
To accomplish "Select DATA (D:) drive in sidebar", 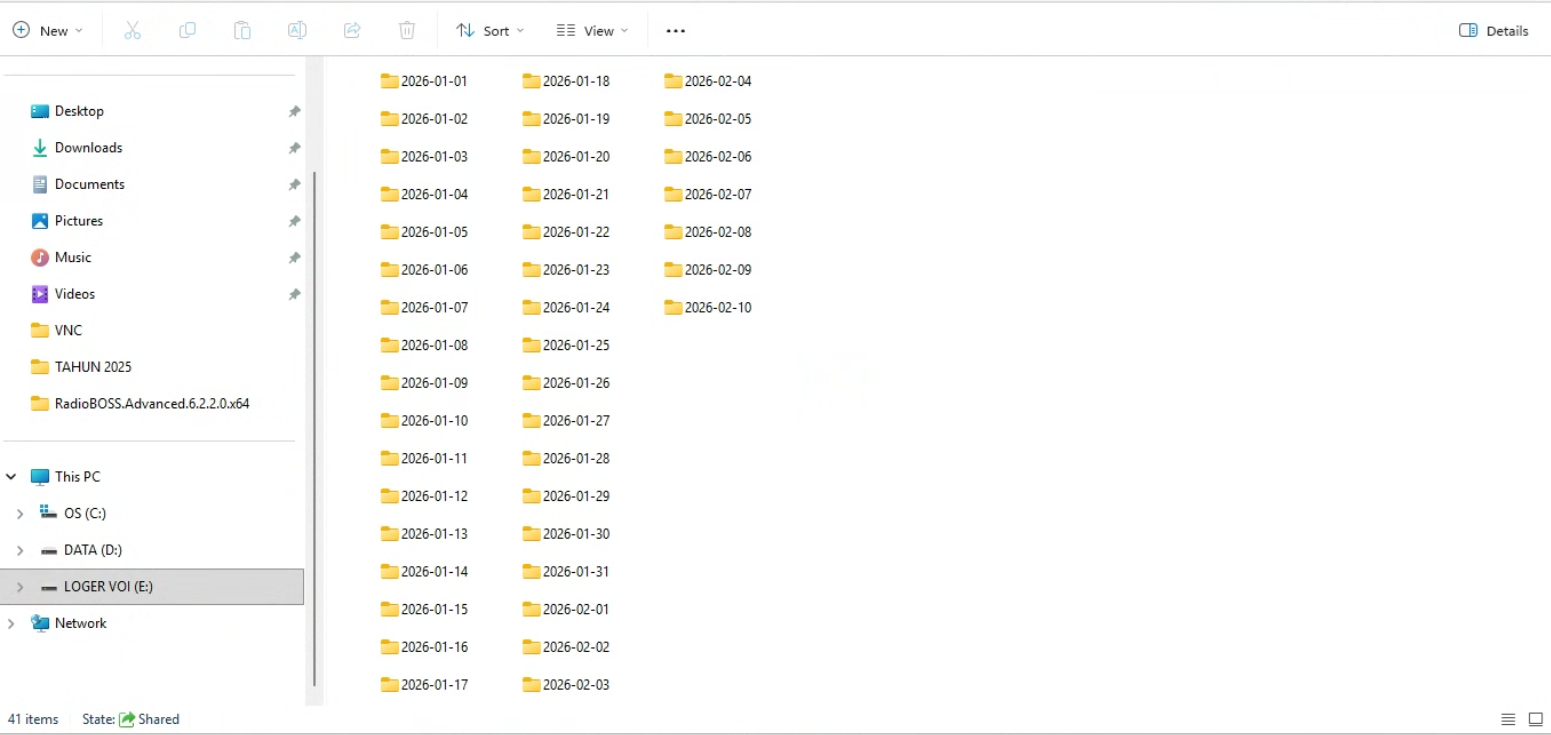I will click(x=92, y=550).
